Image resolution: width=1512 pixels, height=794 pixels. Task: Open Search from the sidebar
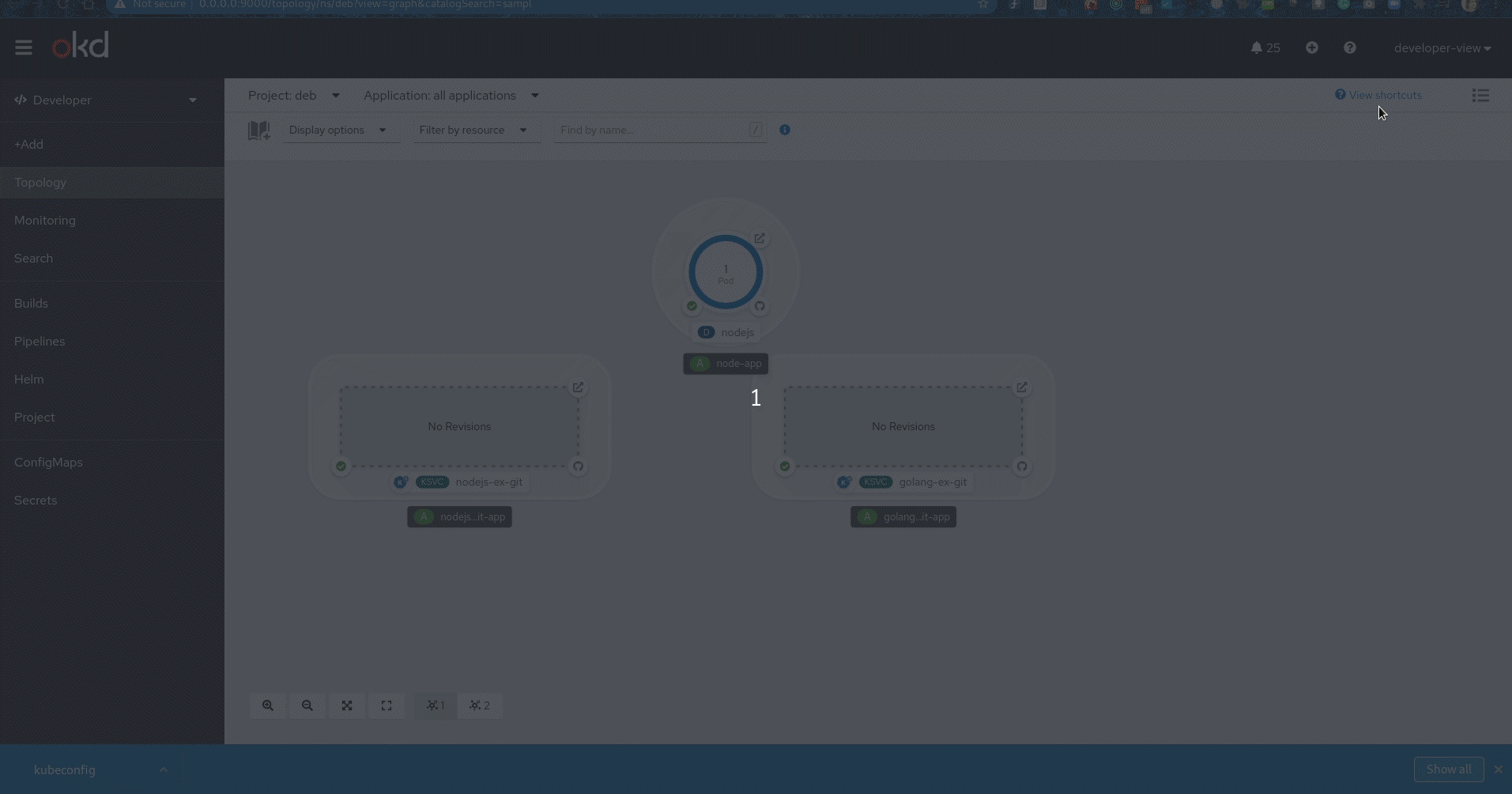click(x=112, y=259)
